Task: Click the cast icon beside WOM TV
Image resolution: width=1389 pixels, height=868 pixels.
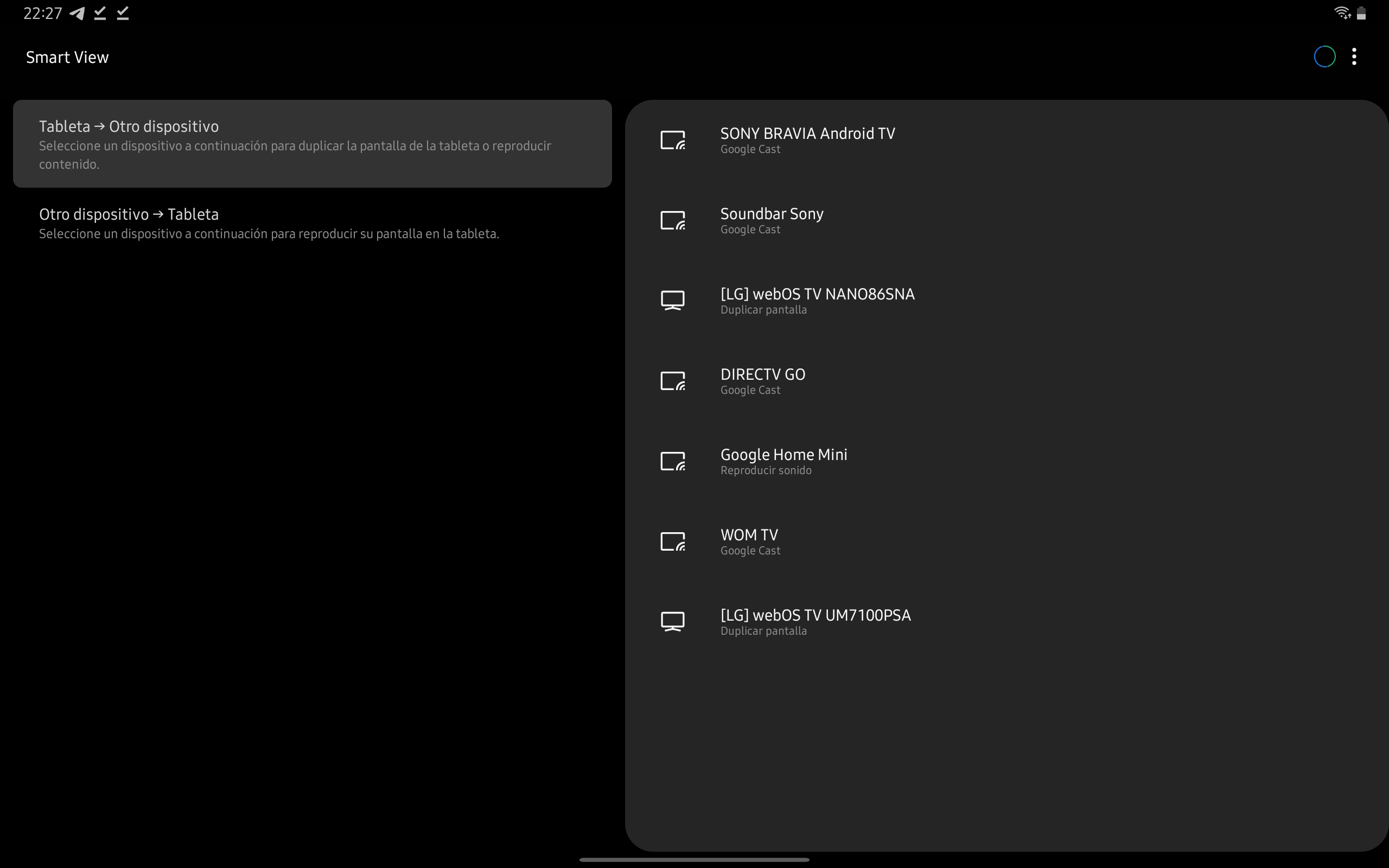Action: pos(673,542)
